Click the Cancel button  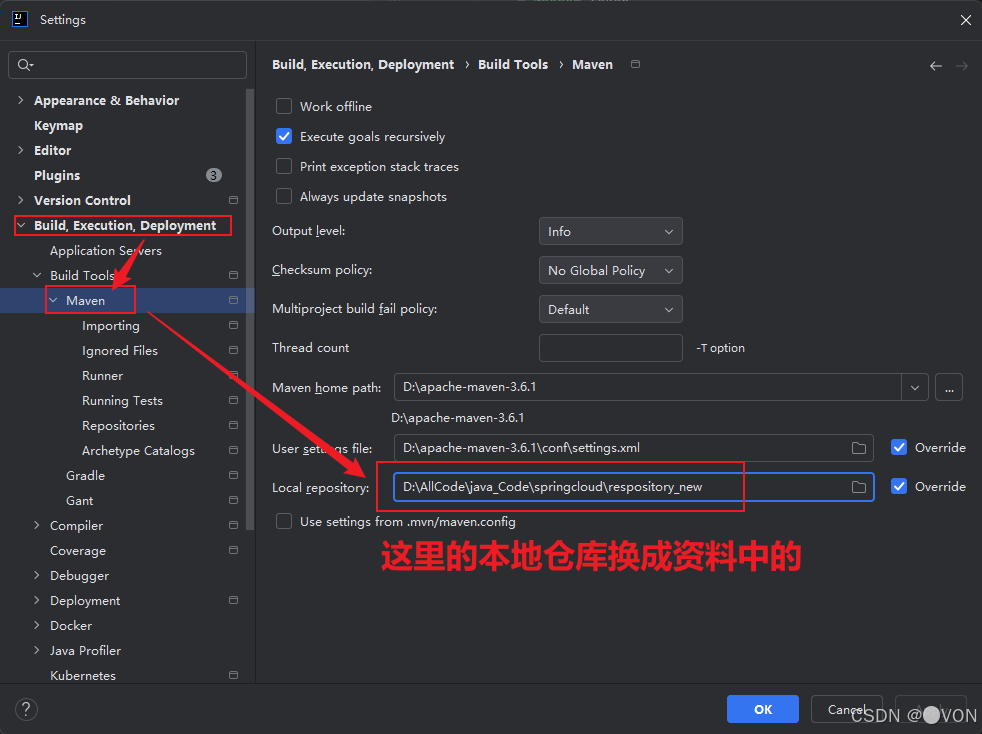(x=846, y=709)
